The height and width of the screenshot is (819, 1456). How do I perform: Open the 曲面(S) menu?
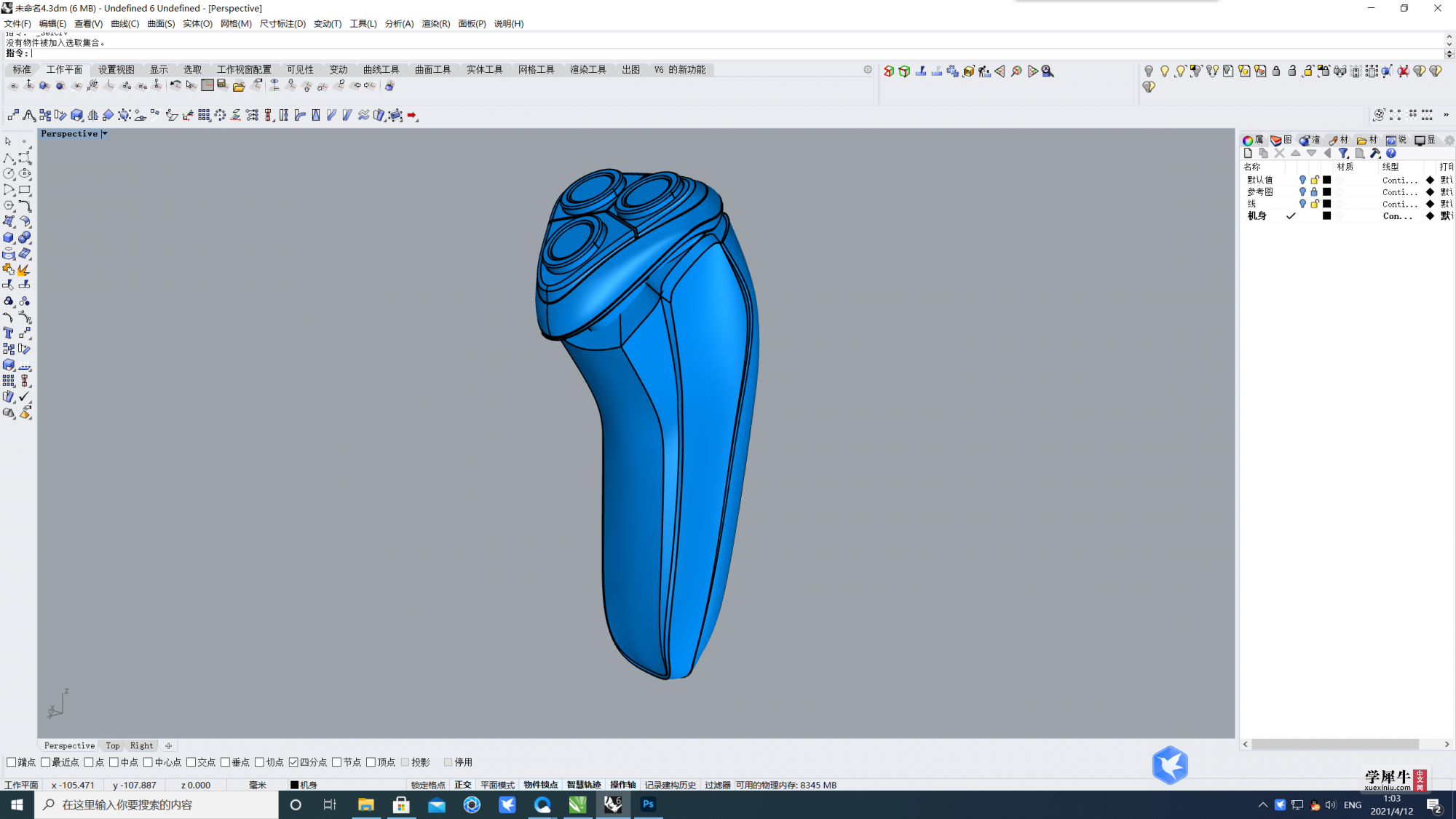[x=161, y=24]
